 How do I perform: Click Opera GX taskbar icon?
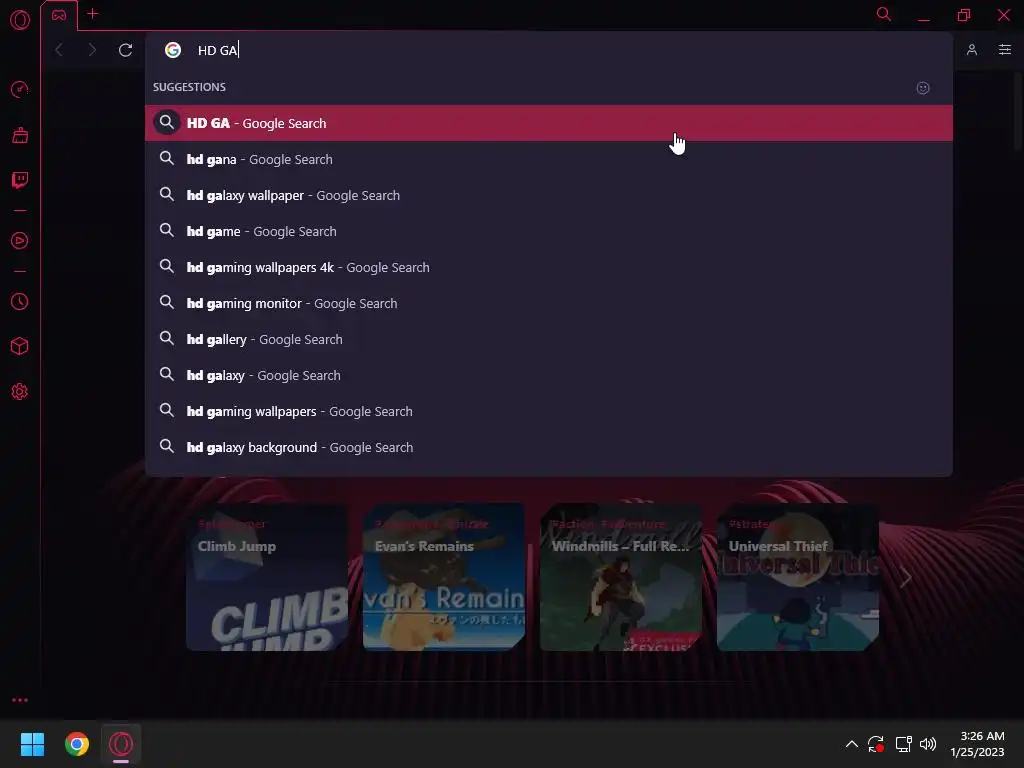[121, 744]
